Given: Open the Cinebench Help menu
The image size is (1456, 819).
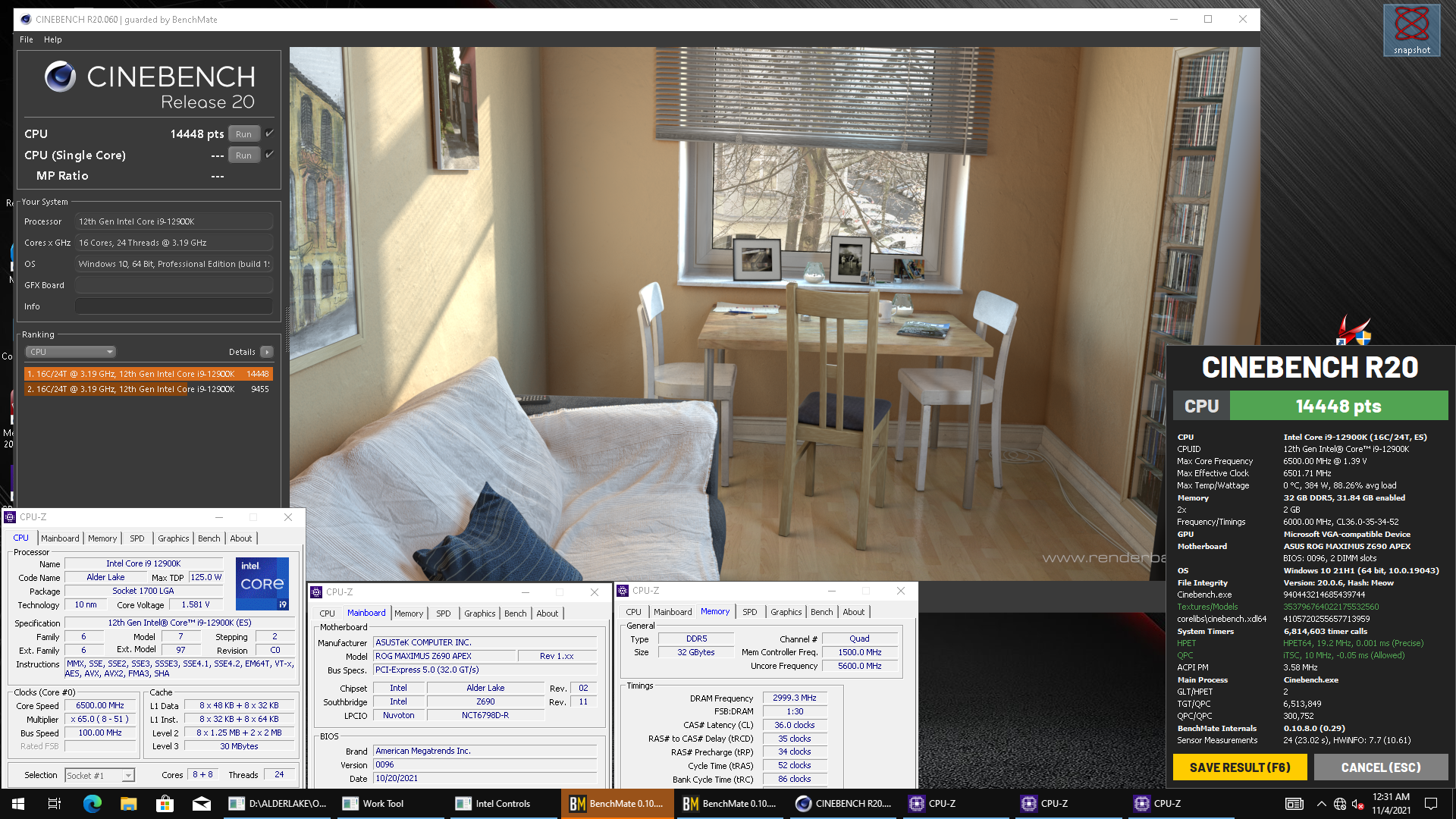Looking at the screenshot, I should pyautogui.click(x=53, y=39).
